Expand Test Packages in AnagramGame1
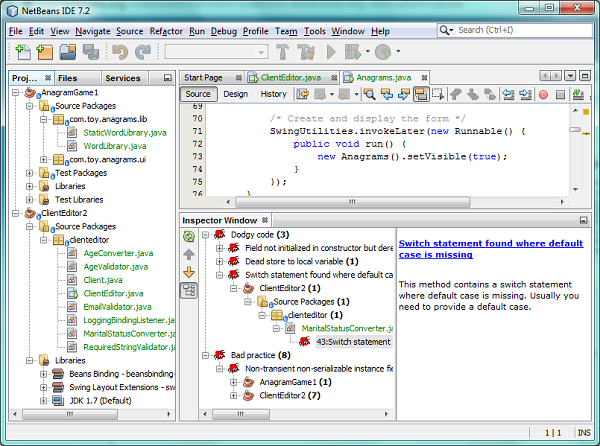This screenshot has width=600, height=446. 29,173
